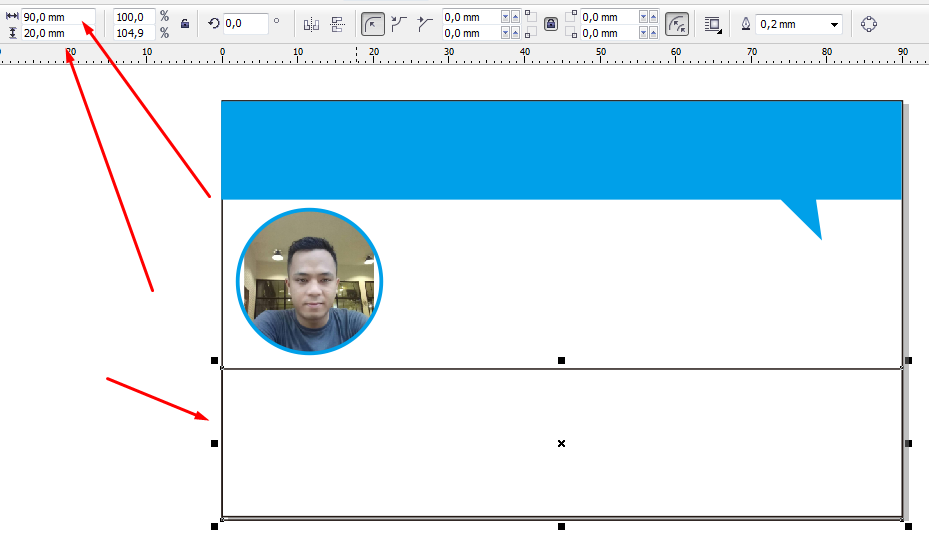Click the bottom-right corner selection handle
The height and width of the screenshot is (549, 929).
pyautogui.click(x=908, y=526)
